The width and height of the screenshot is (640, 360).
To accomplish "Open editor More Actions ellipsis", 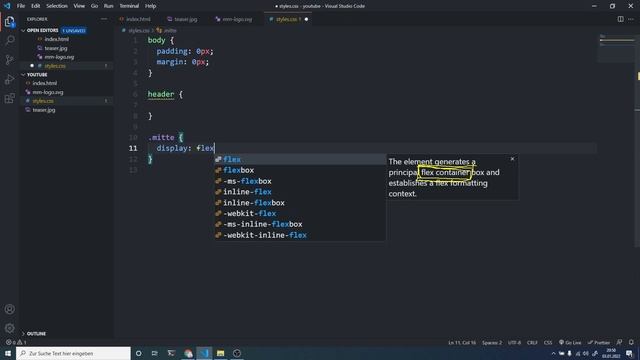I will click(x=631, y=19).
